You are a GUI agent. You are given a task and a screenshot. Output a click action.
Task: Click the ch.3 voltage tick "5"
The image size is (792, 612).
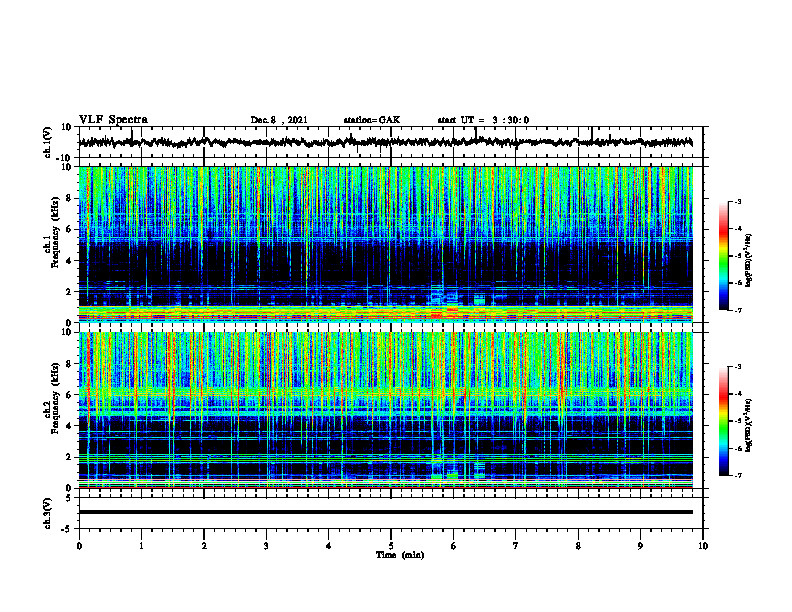69,498
